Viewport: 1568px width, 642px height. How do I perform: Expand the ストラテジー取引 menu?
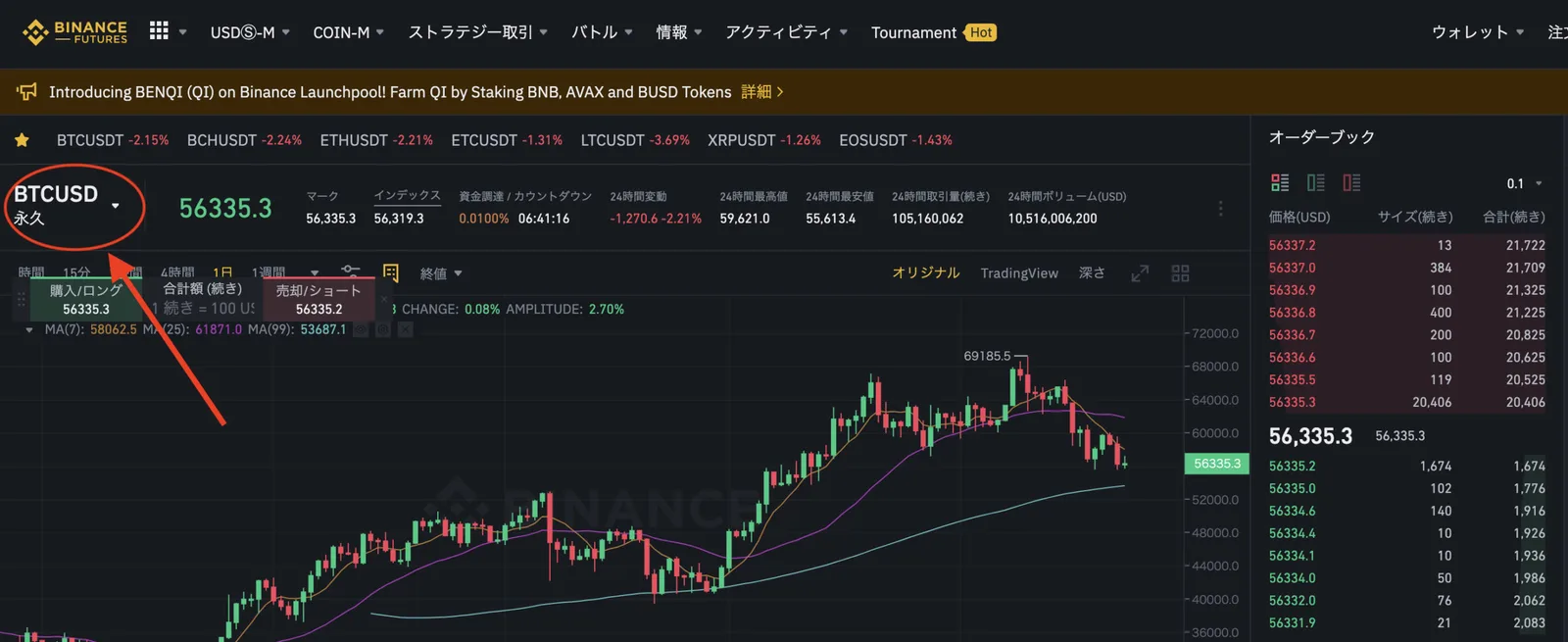pos(478,32)
